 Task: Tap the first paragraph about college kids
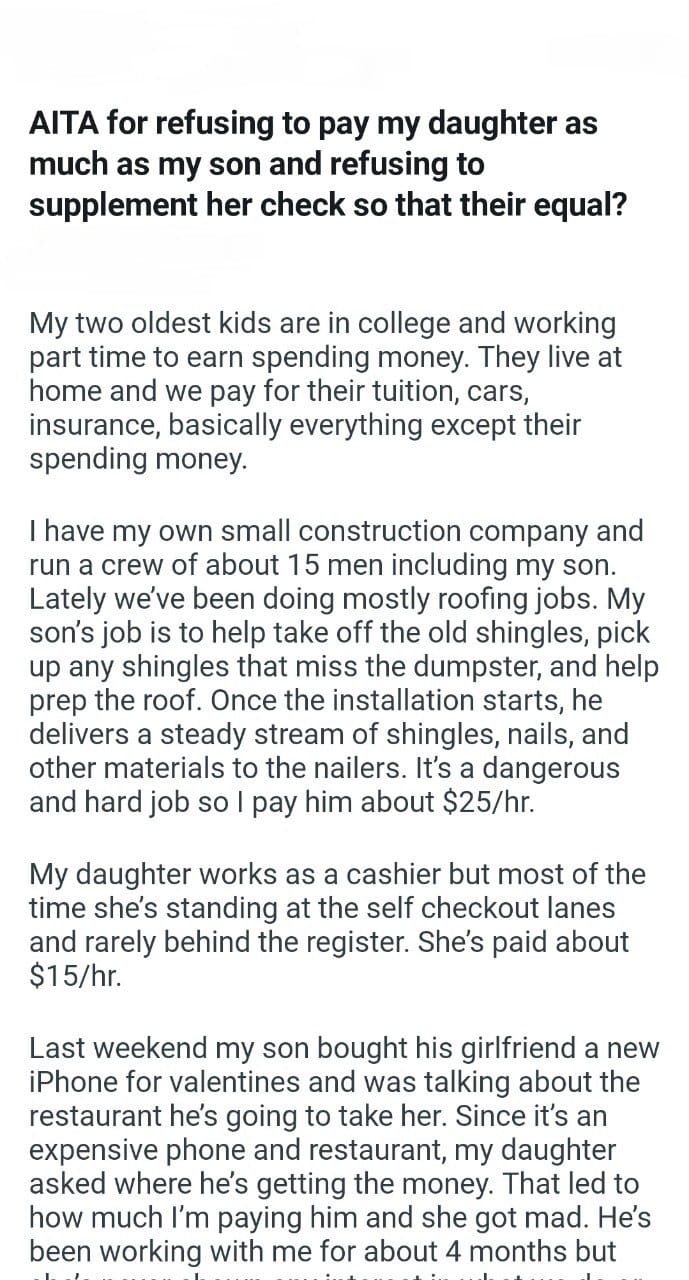point(326,393)
